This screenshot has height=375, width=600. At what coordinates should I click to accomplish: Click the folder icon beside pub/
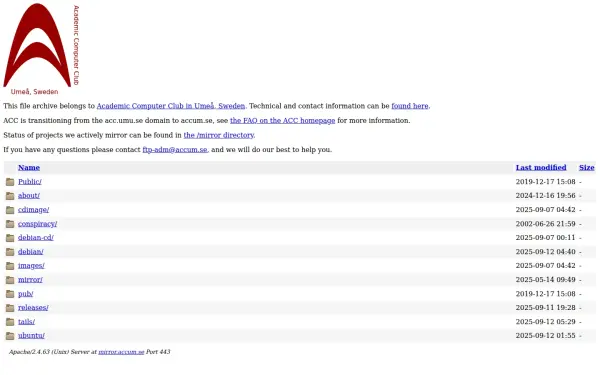[10, 294]
